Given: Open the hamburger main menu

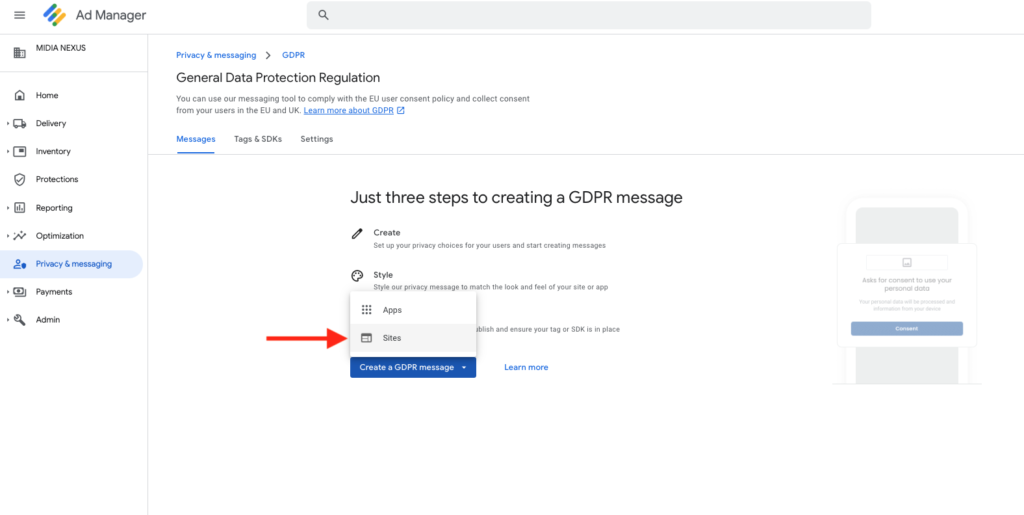Looking at the screenshot, I should coord(20,15).
